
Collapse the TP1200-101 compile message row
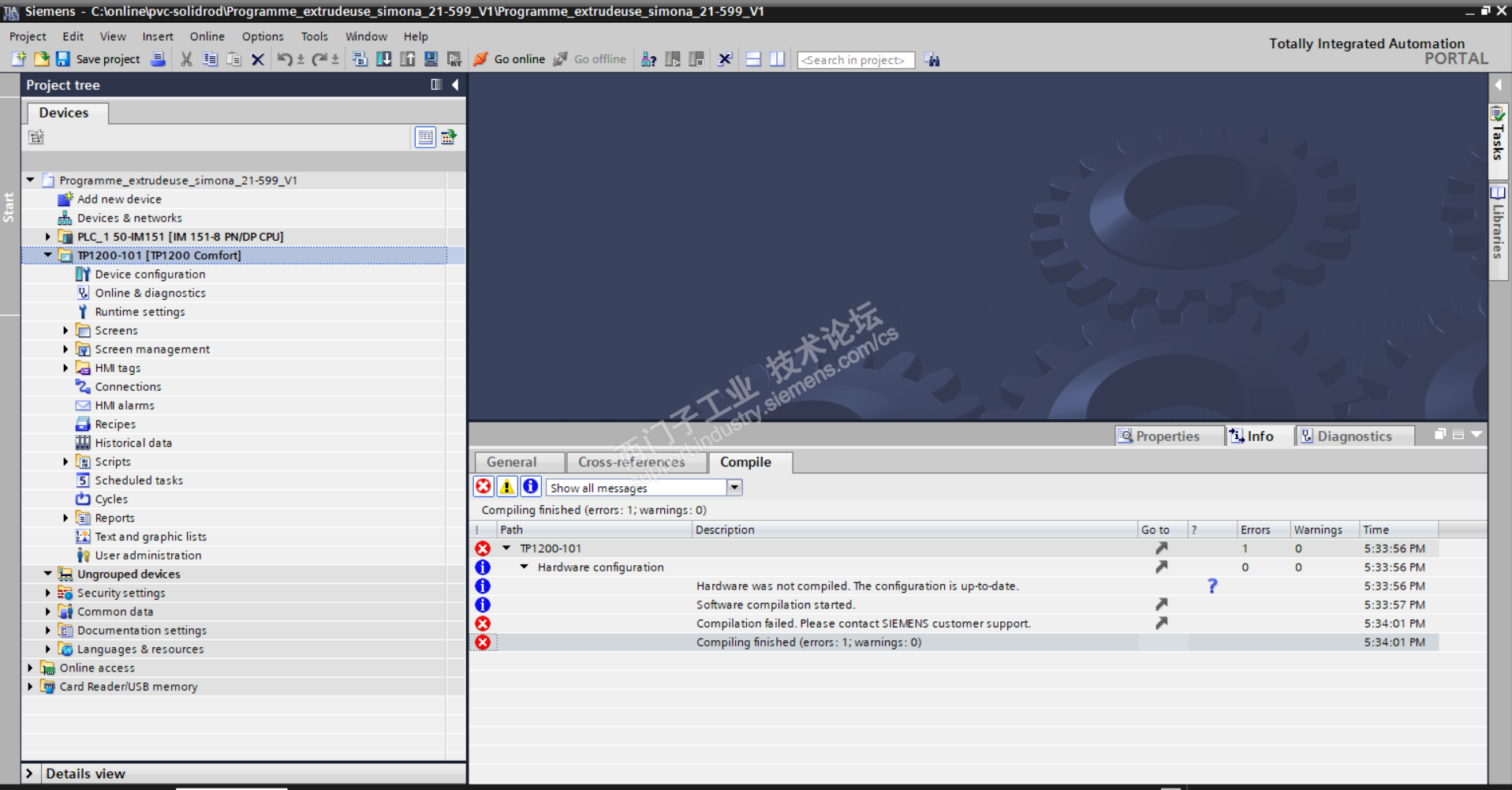click(507, 548)
